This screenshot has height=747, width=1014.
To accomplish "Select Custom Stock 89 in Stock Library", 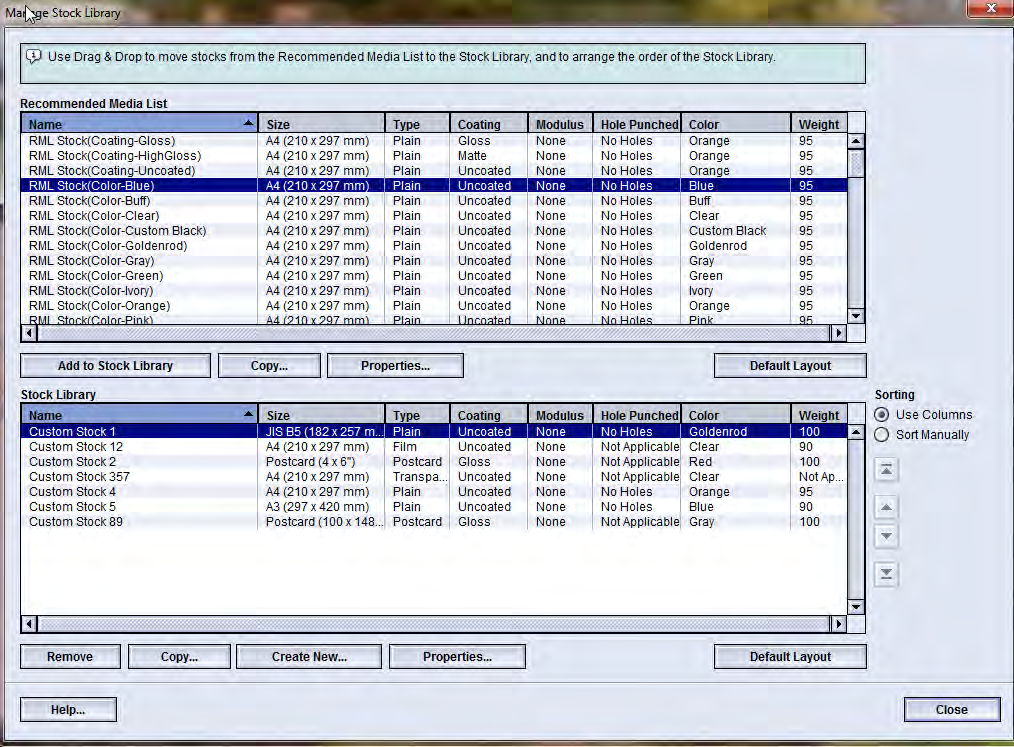I will 434,521.
